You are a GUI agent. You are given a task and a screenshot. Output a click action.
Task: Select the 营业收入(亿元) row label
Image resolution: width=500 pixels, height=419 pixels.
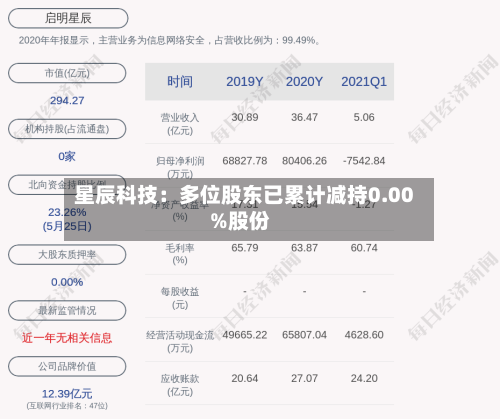tap(180, 124)
